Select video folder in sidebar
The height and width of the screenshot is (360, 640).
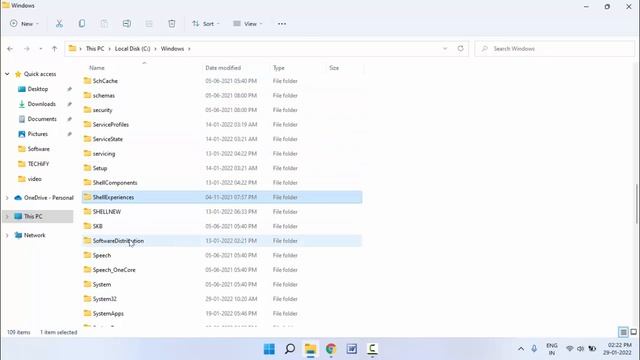[x=34, y=179]
